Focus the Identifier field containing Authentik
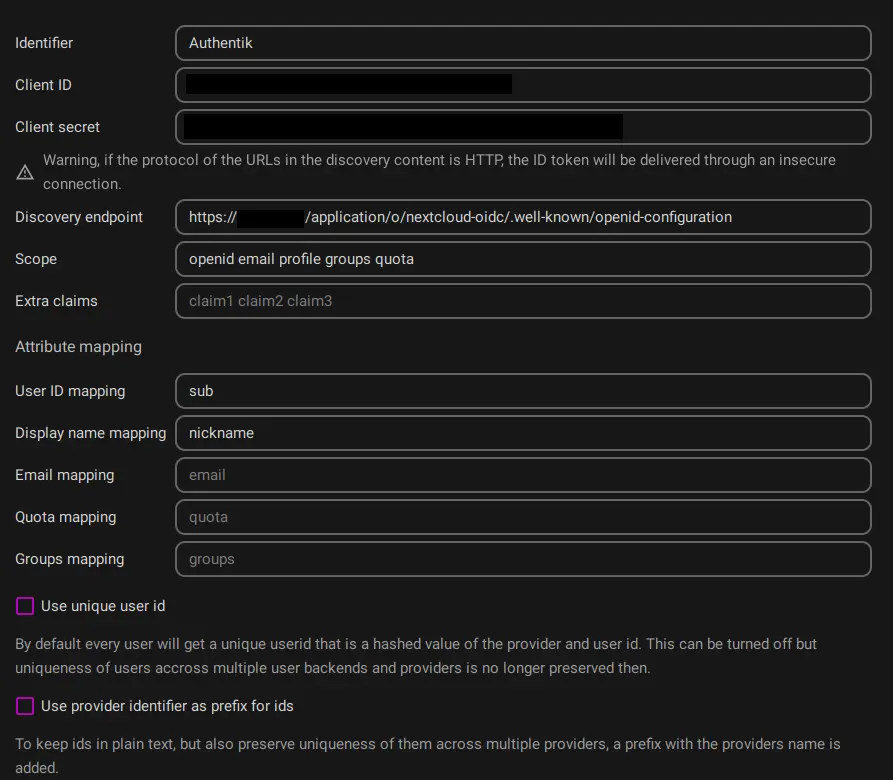The image size is (893, 780). [x=522, y=43]
